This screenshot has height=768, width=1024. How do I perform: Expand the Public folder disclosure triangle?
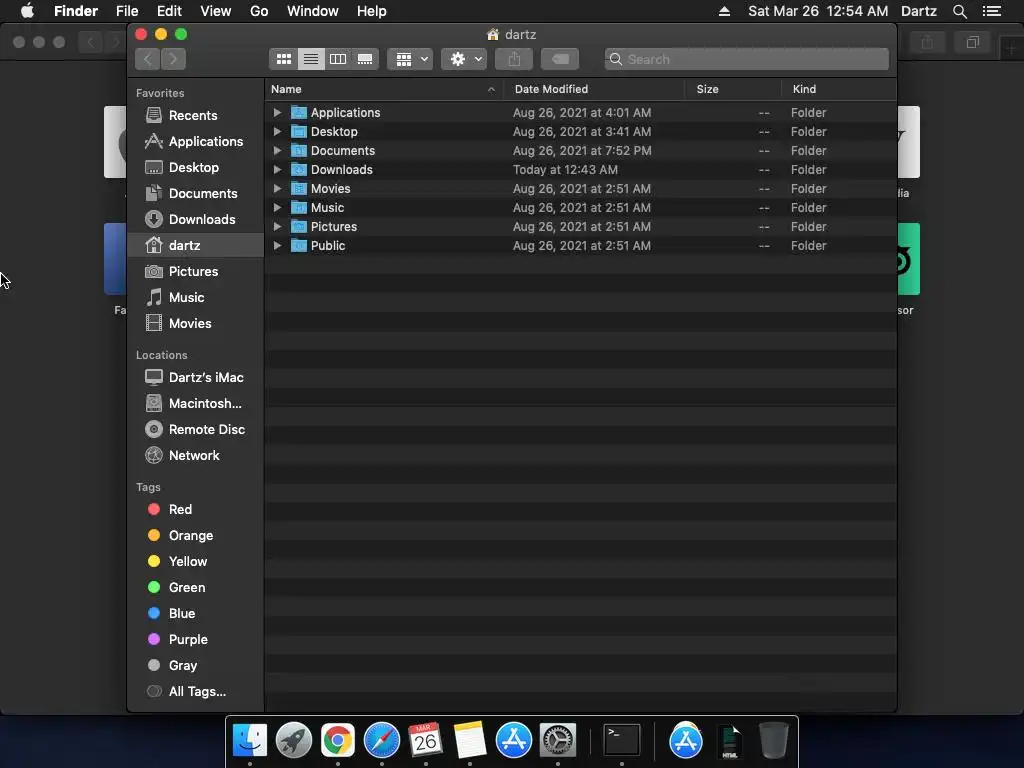[278, 246]
